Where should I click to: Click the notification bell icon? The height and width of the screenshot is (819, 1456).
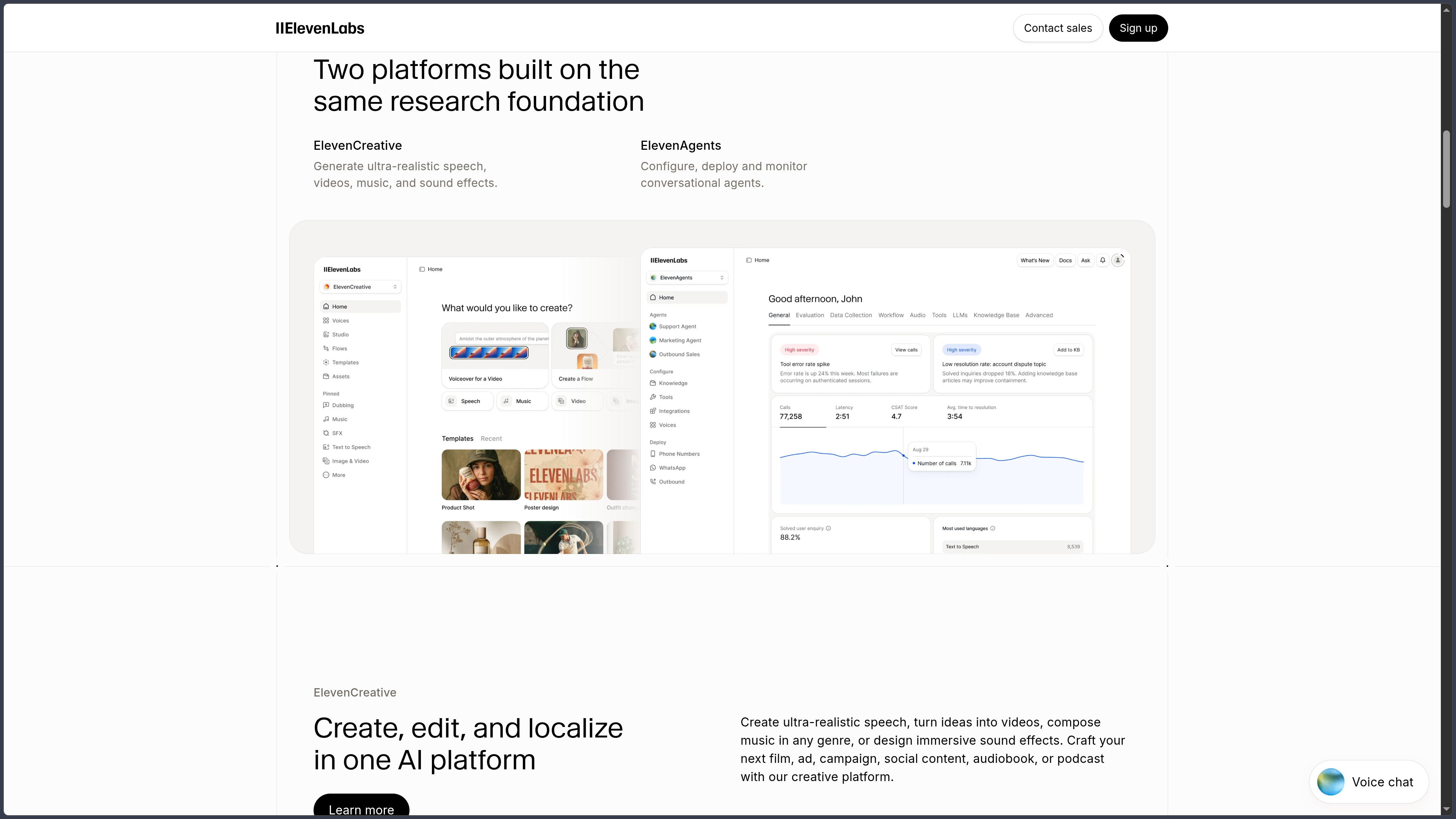coord(1103,260)
